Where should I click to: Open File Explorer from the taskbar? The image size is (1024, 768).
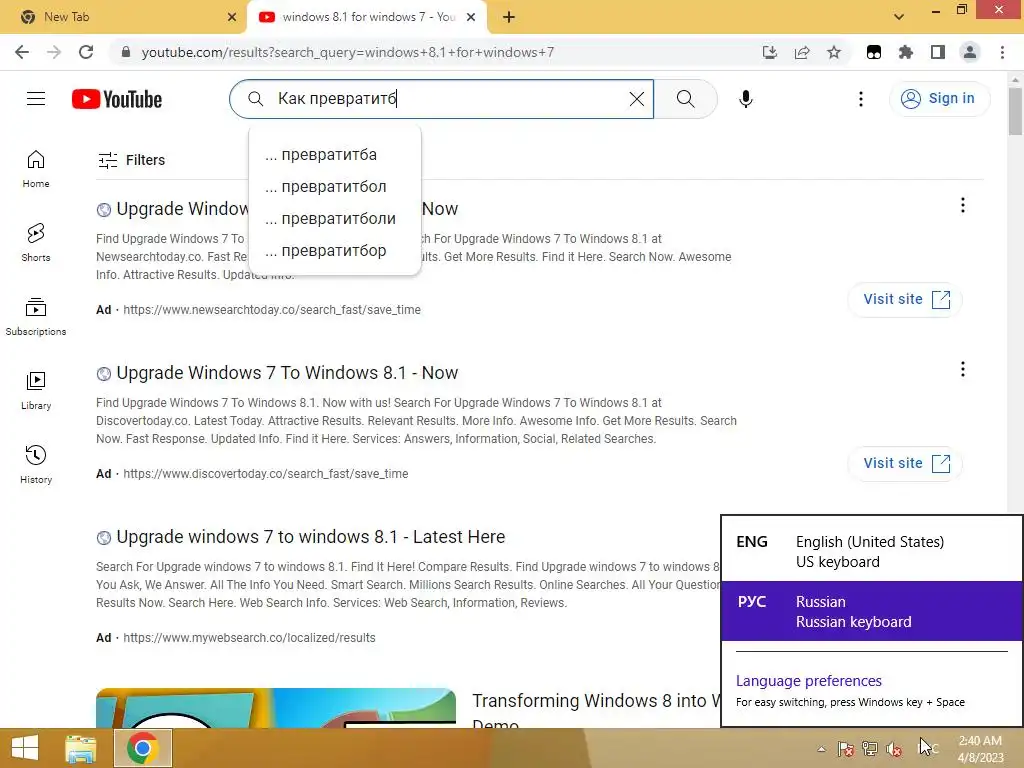click(81, 748)
